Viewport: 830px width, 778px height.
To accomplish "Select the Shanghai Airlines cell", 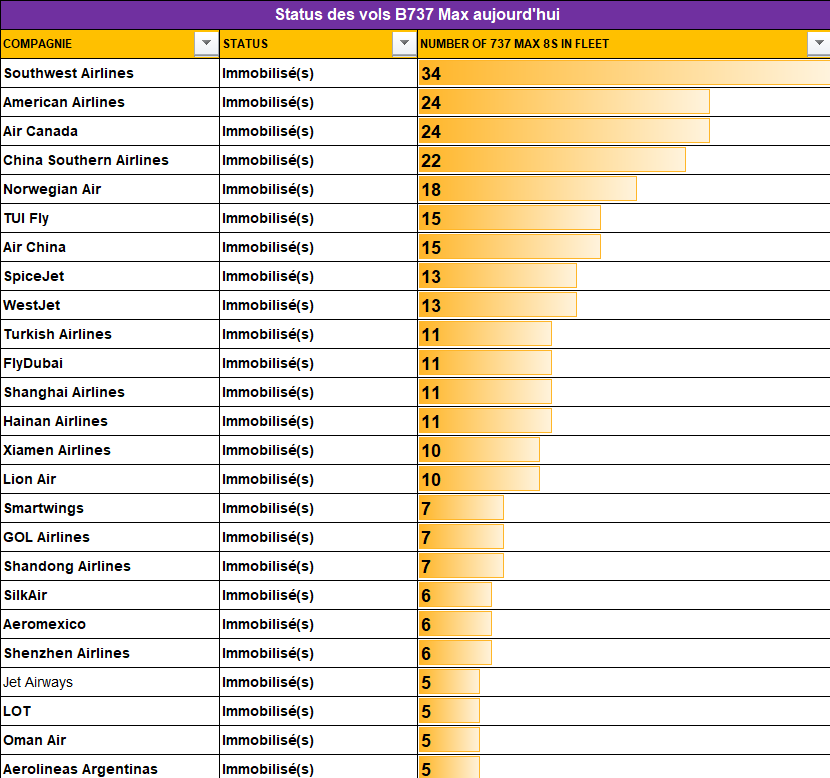I will click(x=110, y=392).
